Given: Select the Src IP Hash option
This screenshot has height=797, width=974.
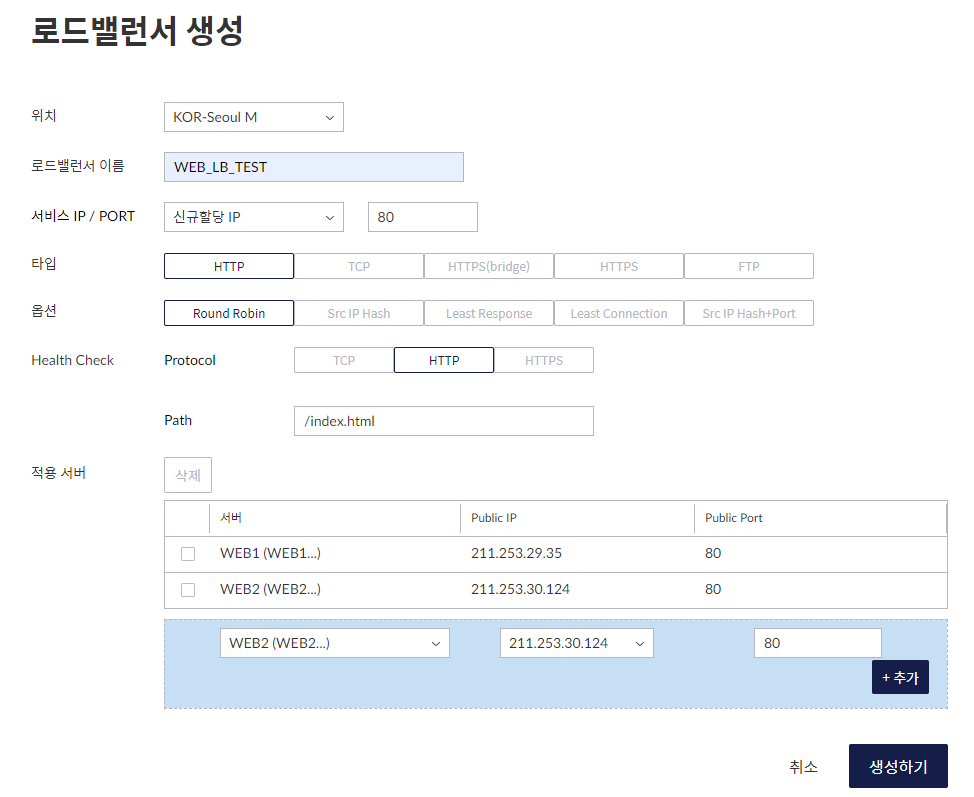Looking at the screenshot, I should [359, 314].
